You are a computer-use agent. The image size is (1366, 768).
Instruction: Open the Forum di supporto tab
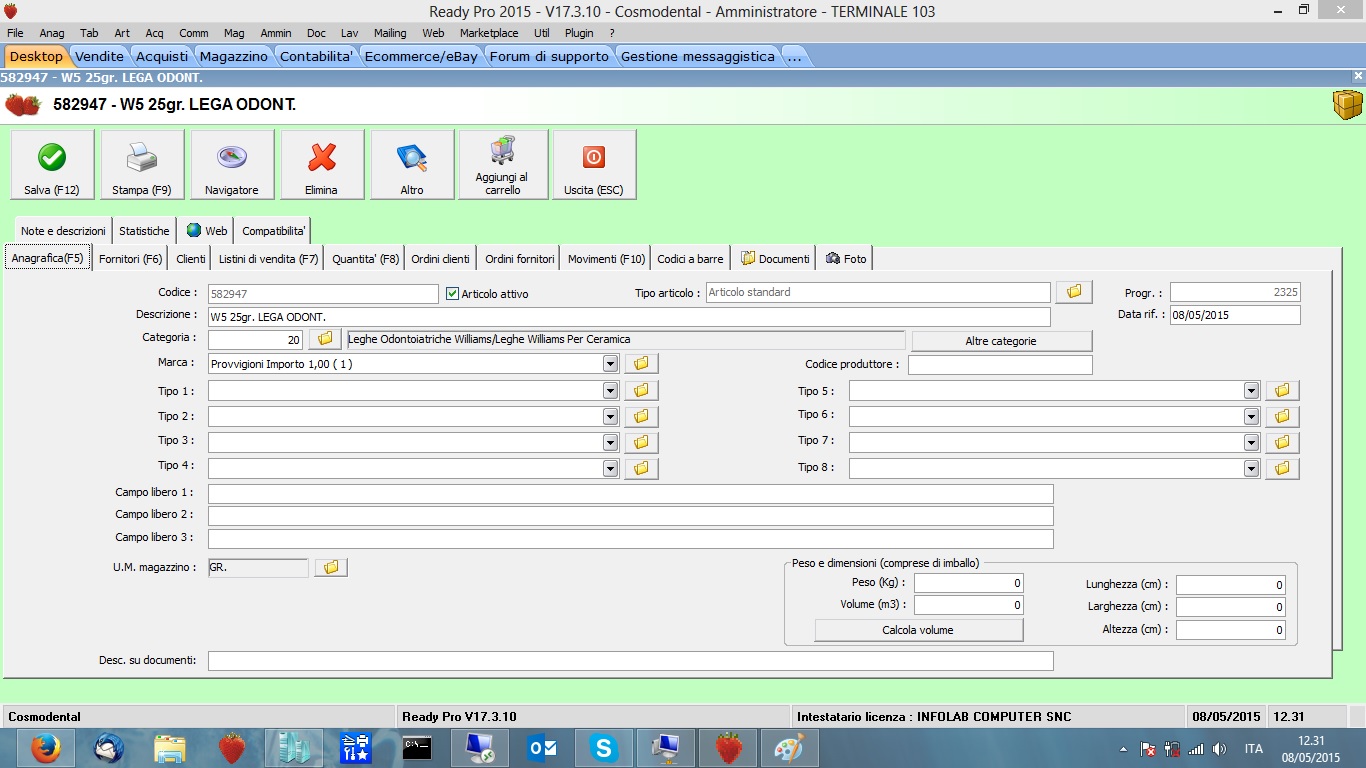click(549, 56)
